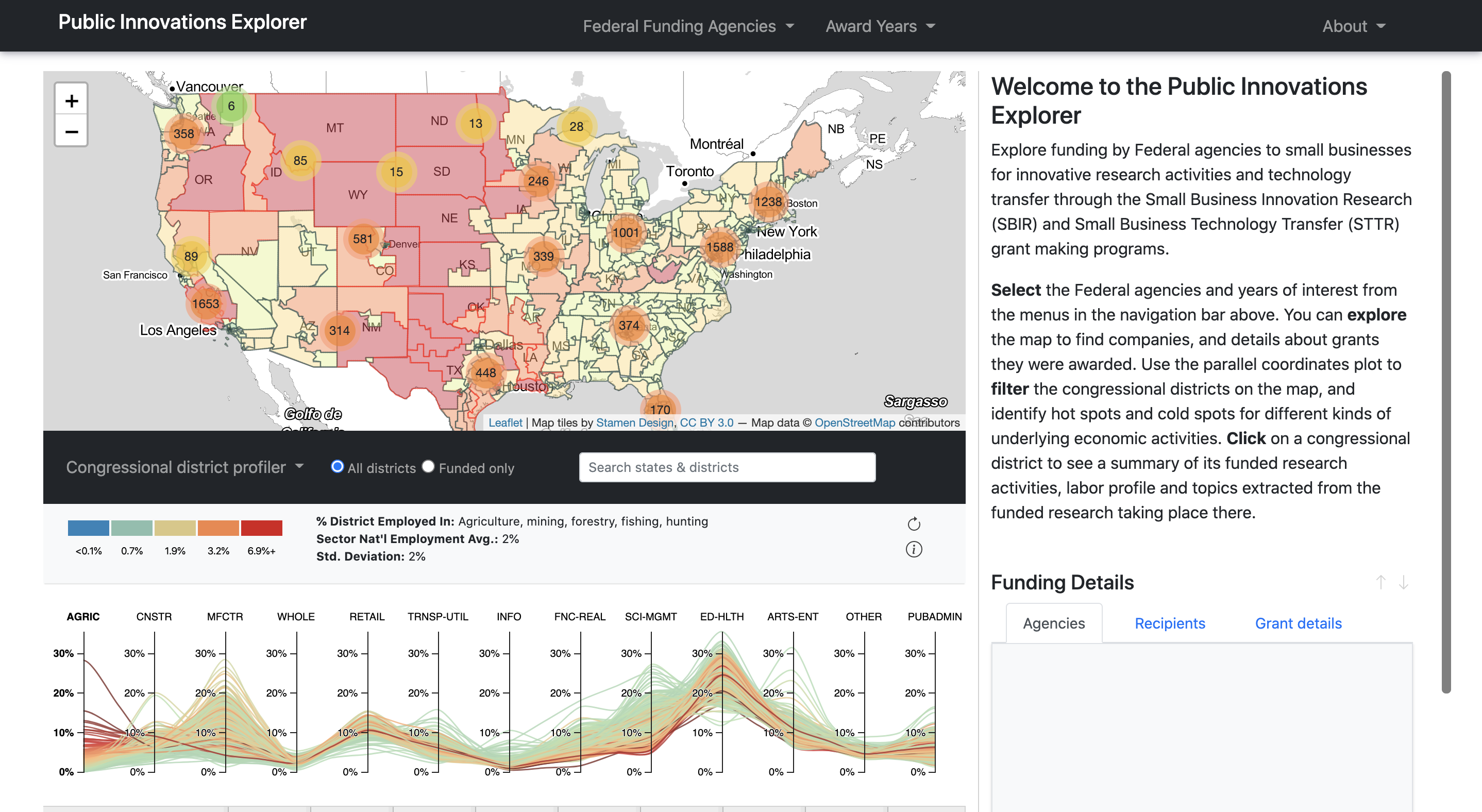This screenshot has width=1482, height=812.
Task: Reset the parallel coordinates plot
Action: pyautogui.click(x=914, y=524)
